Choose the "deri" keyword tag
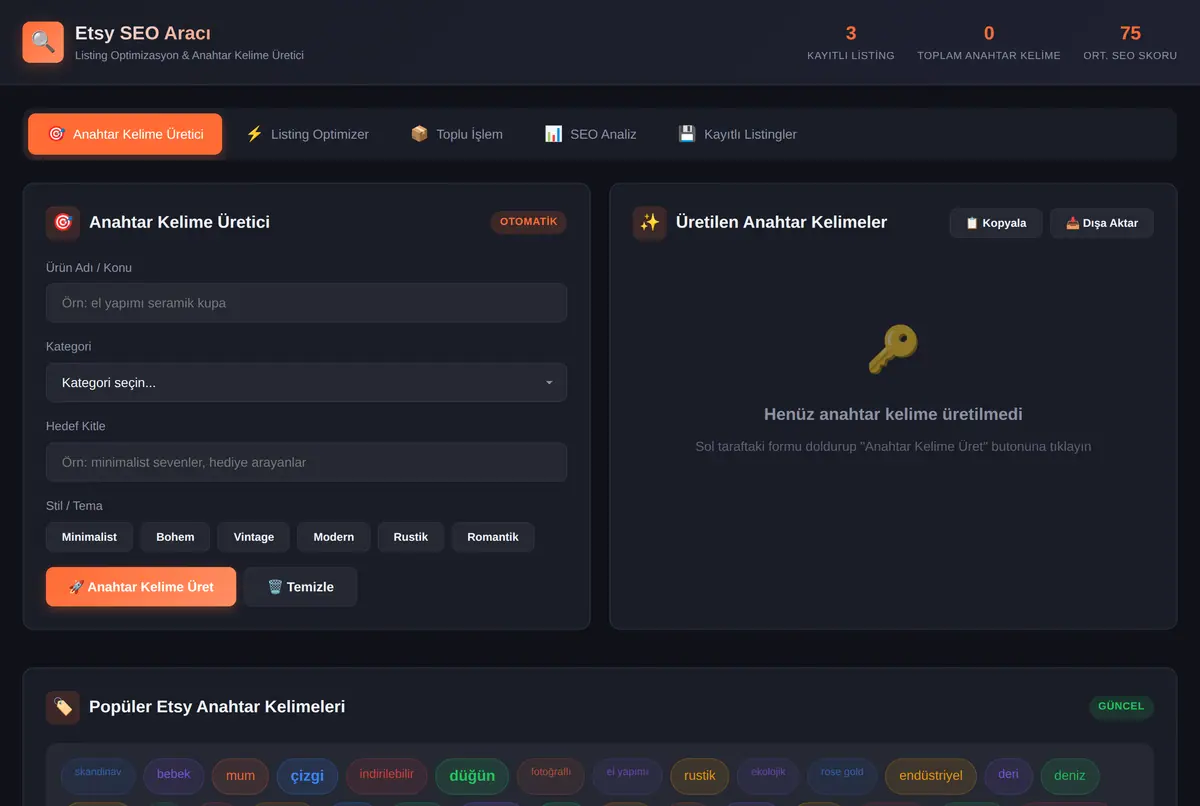Viewport: 1200px width, 806px height. point(1009,775)
